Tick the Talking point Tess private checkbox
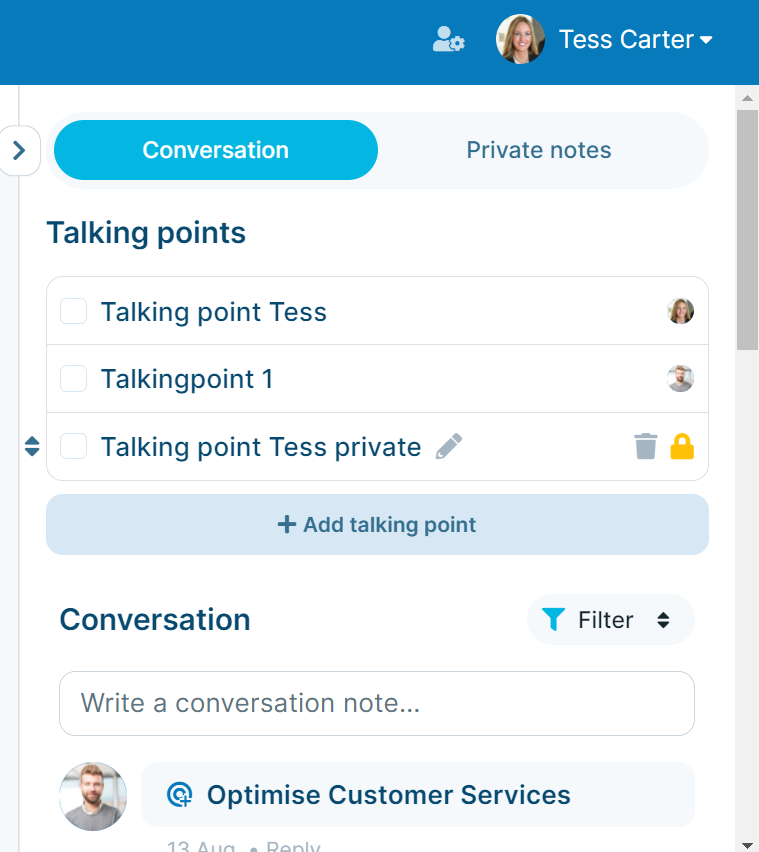Image resolution: width=759 pixels, height=852 pixels. tap(73, 447)
